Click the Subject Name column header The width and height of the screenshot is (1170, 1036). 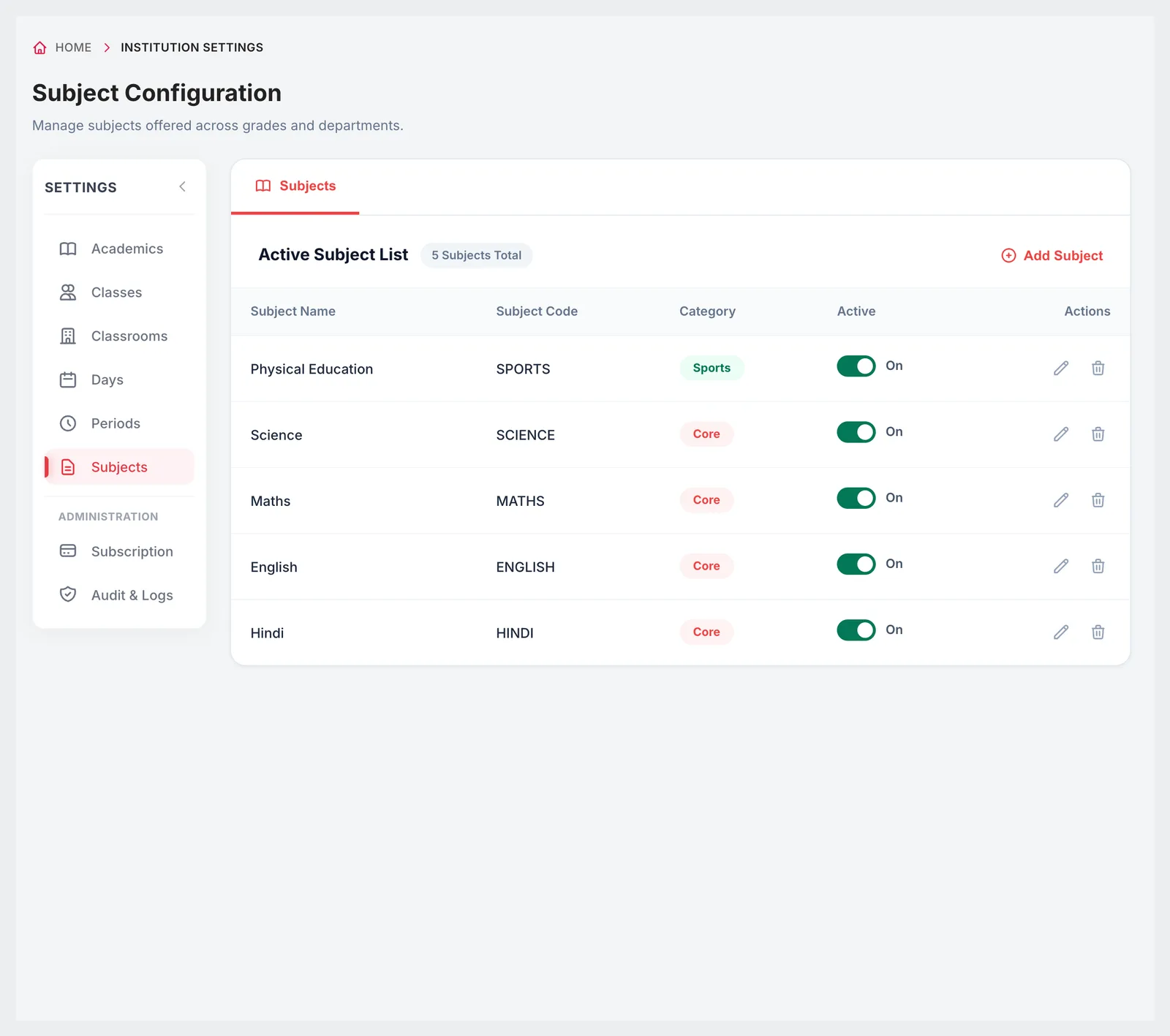[292, 311]
